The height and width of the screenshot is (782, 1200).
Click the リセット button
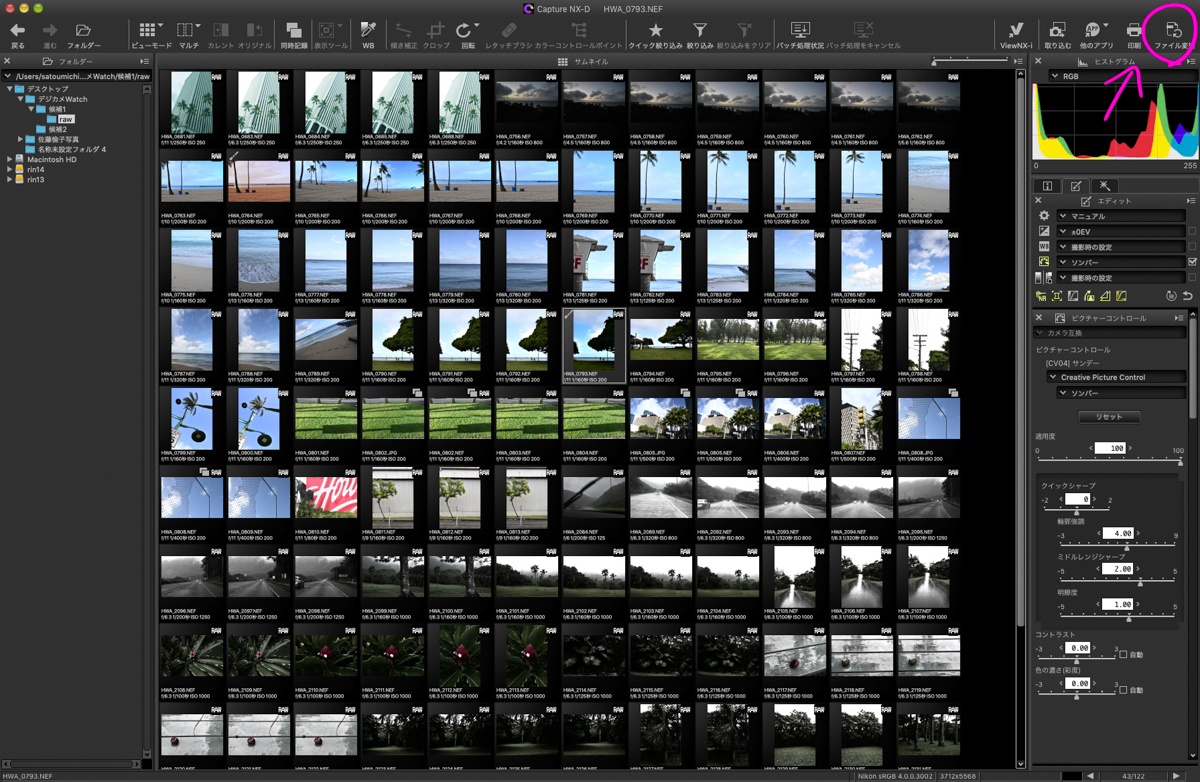[x=1108, y=417]
